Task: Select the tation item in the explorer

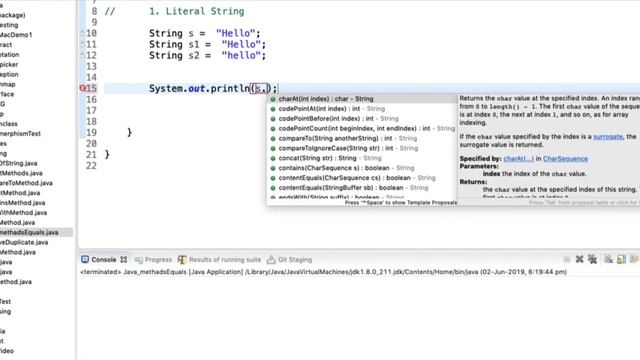Action: tap(9, 55)
